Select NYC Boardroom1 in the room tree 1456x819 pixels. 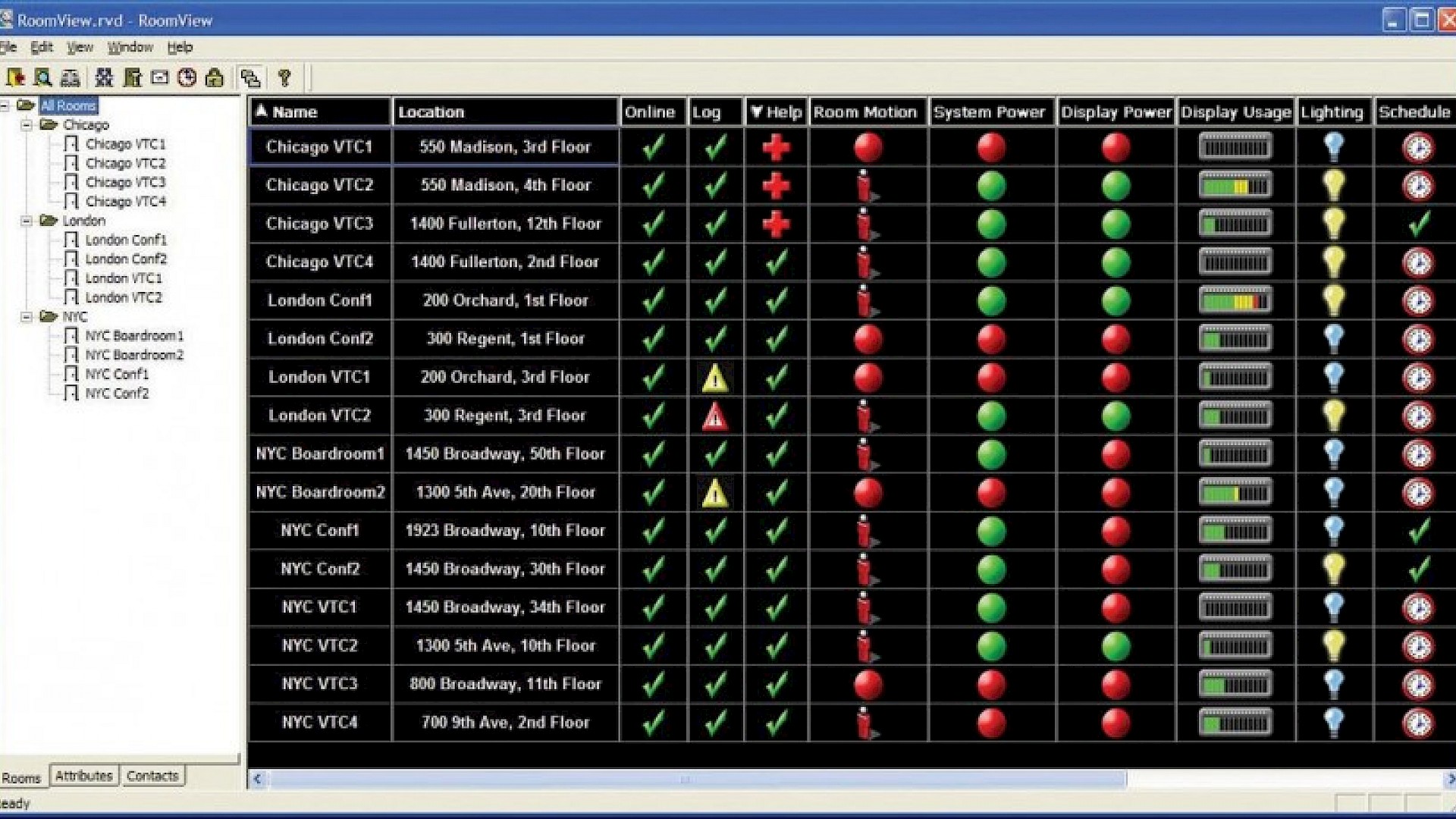(134, 335)
